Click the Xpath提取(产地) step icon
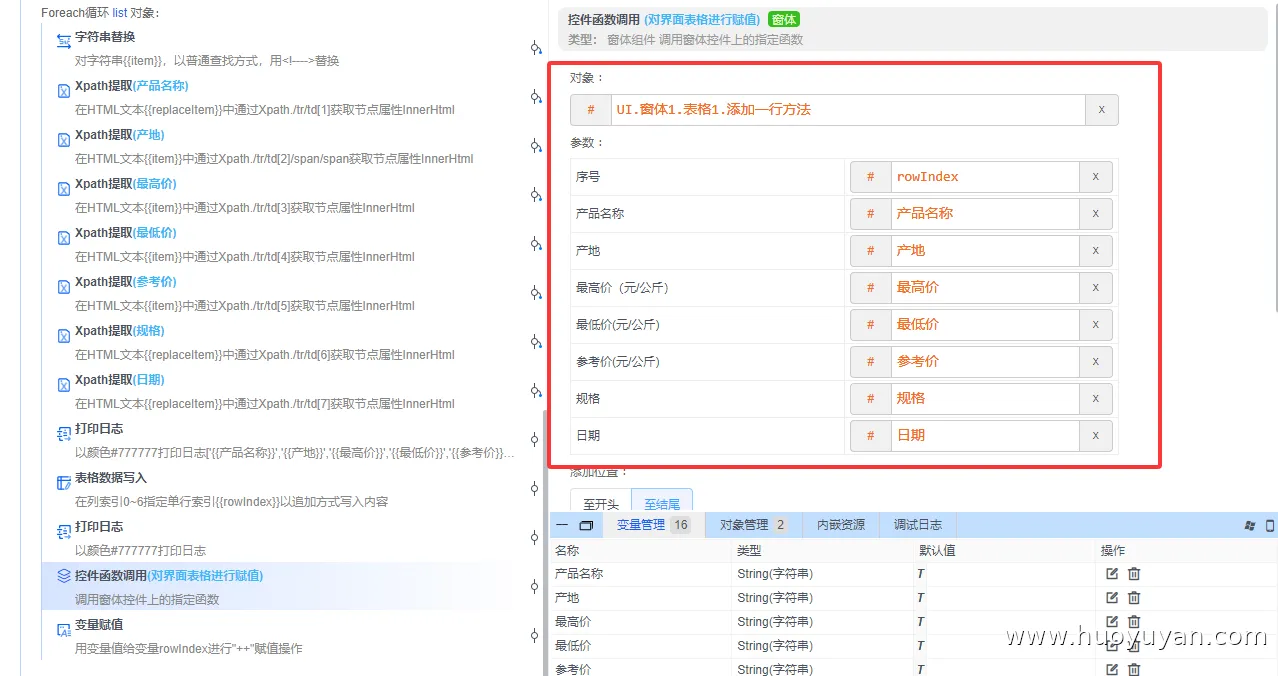1278x676 pixels. (x=64, y=139)
